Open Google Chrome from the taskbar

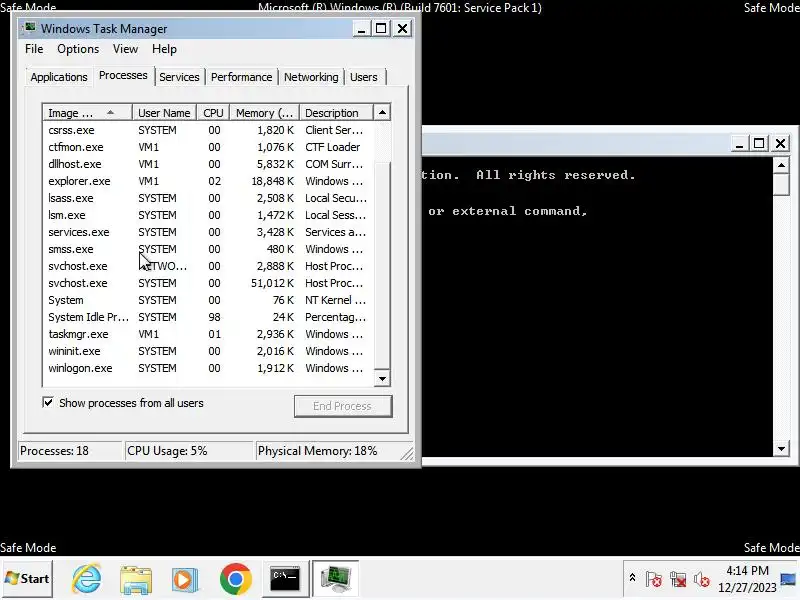click(235, 579)
